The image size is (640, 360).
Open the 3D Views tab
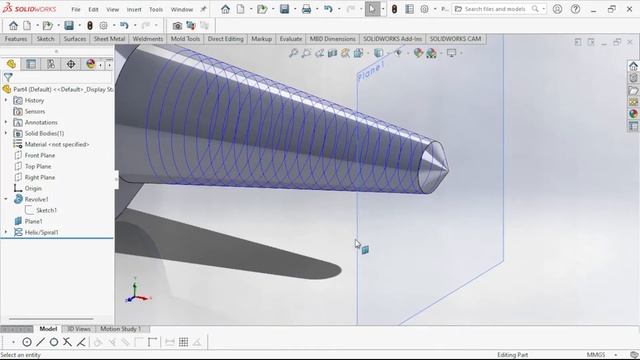78,329
